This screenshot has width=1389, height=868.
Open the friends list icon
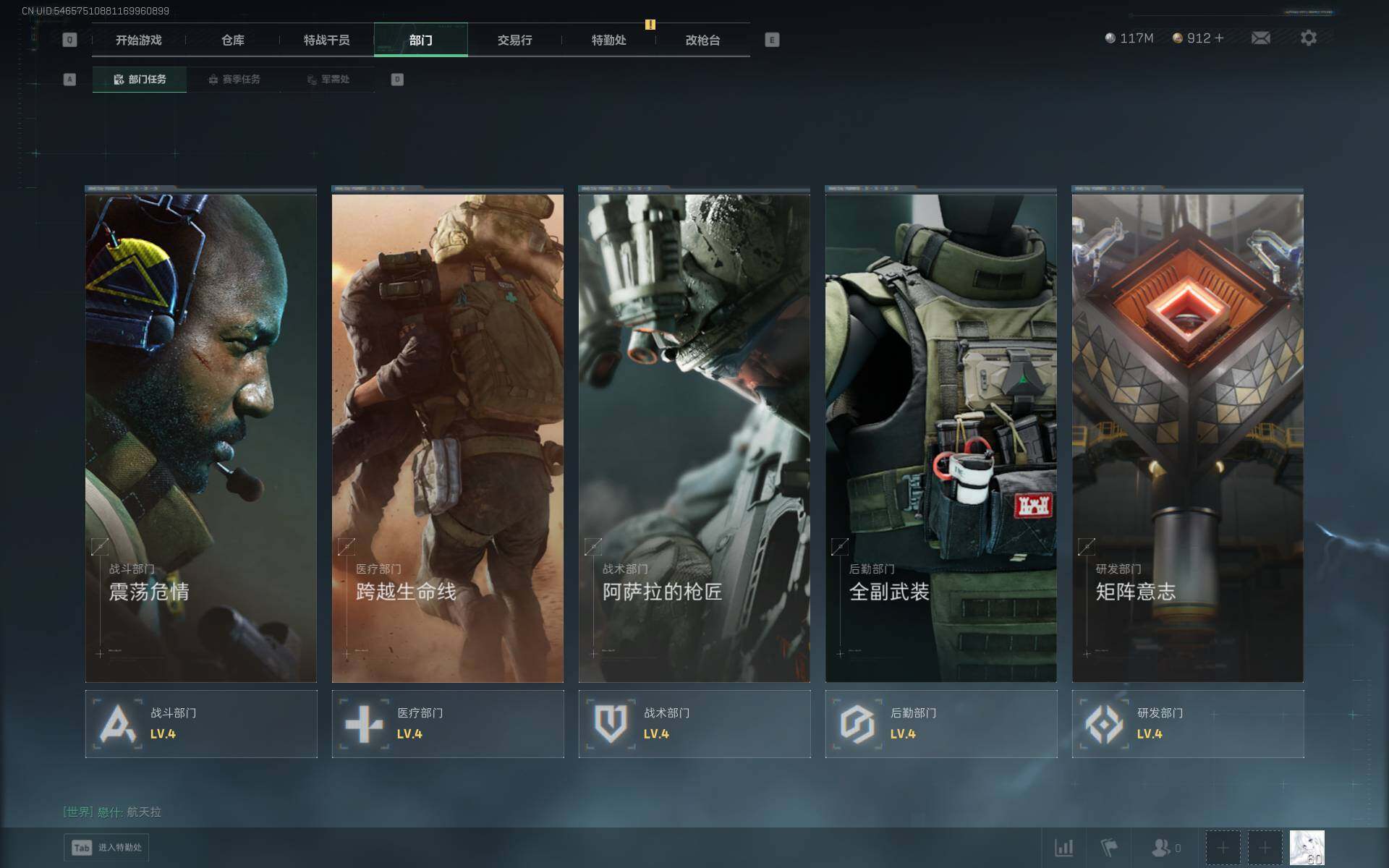[1161, 847]
